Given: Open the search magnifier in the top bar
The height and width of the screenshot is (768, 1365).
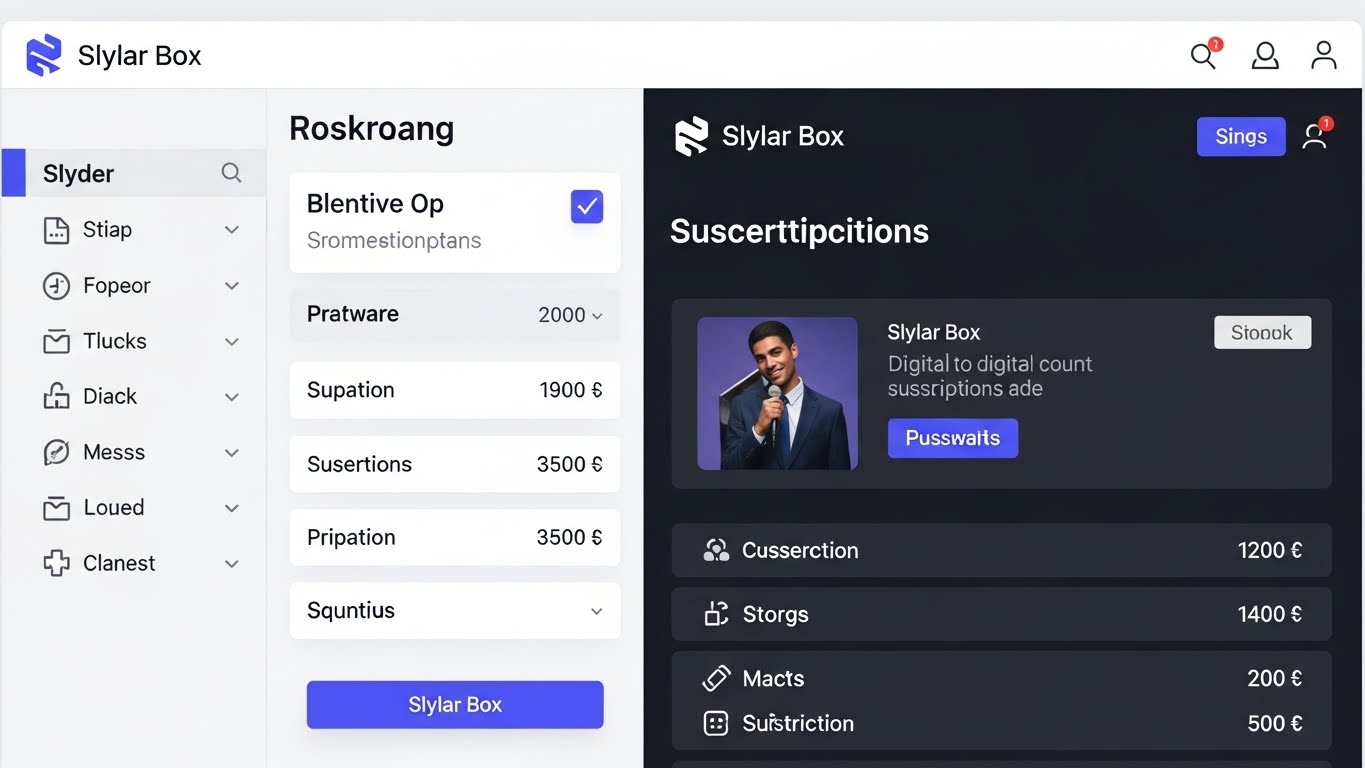Looking at the screenshot, I should point(1202,55).
